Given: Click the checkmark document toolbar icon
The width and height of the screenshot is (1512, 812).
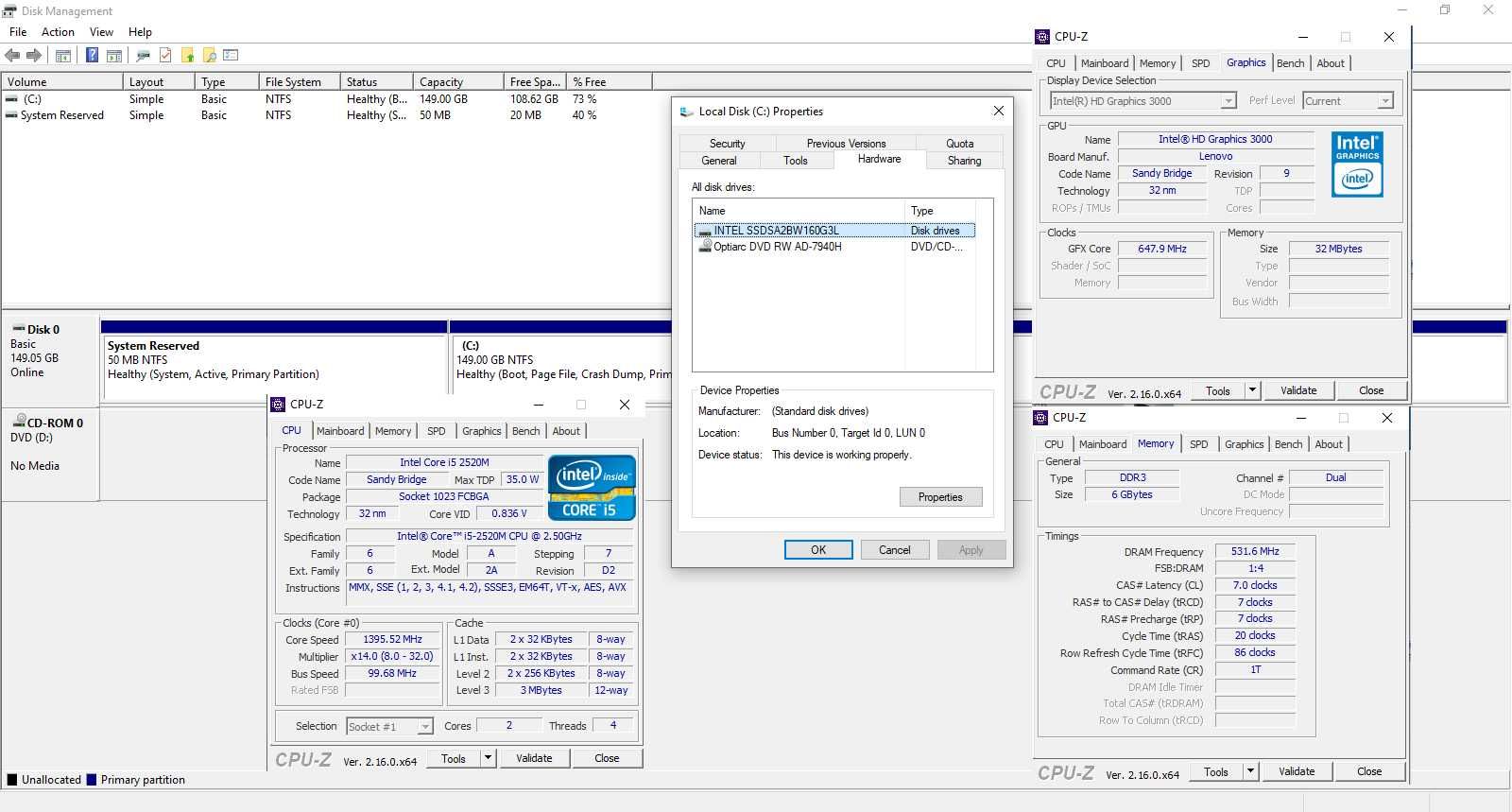Looking at the screenshot, I should pos(165,56).
